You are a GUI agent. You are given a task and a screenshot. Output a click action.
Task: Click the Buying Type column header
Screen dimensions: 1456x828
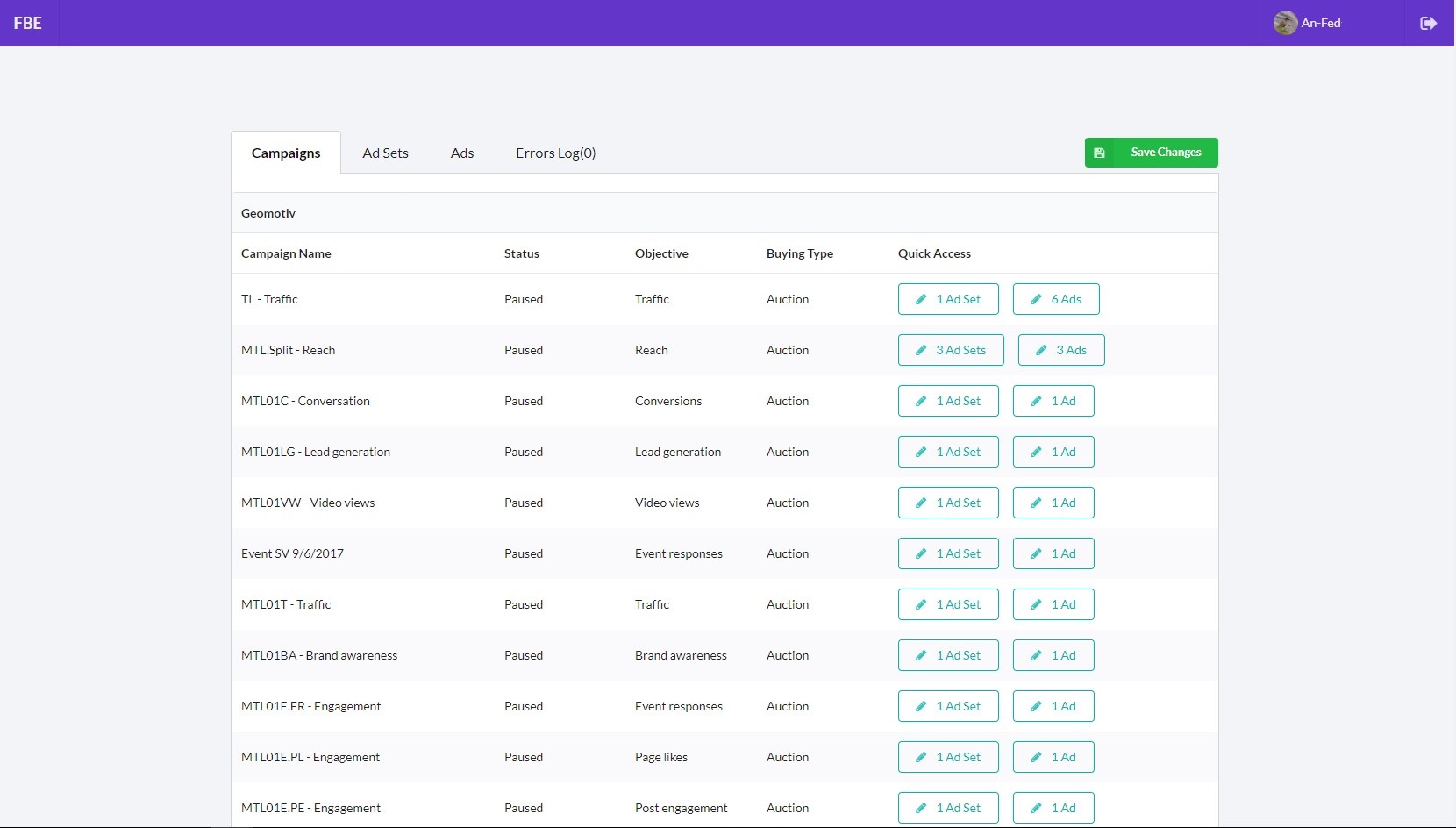pyautogui.click(x=800, y=253)
